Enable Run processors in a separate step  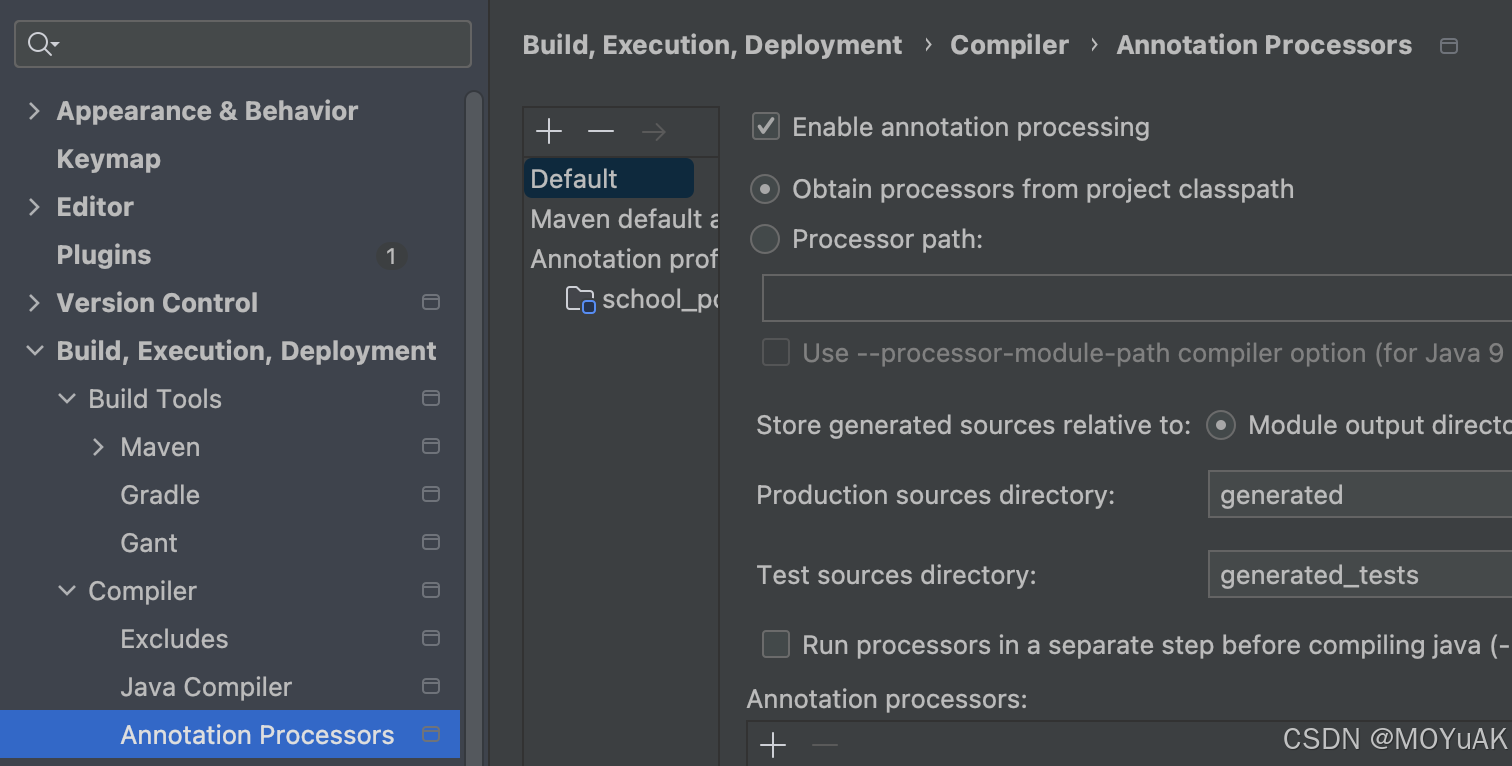[776, 645]
